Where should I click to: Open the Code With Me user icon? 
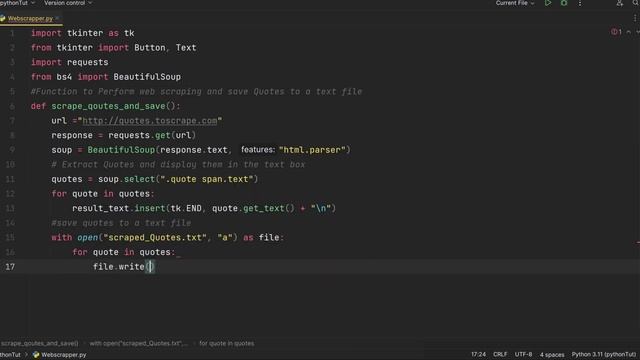[620, 3]
